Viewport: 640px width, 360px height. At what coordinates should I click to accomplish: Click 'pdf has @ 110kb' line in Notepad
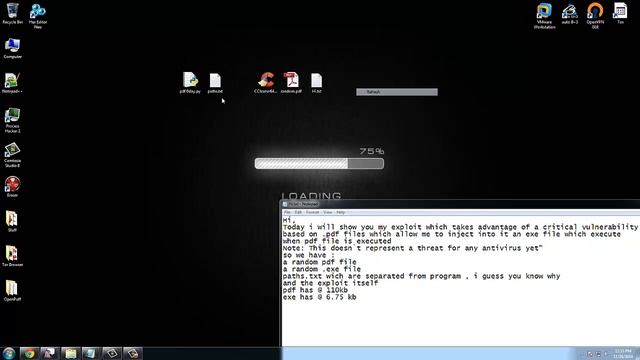pyautogui.click(x=315, y=290)
